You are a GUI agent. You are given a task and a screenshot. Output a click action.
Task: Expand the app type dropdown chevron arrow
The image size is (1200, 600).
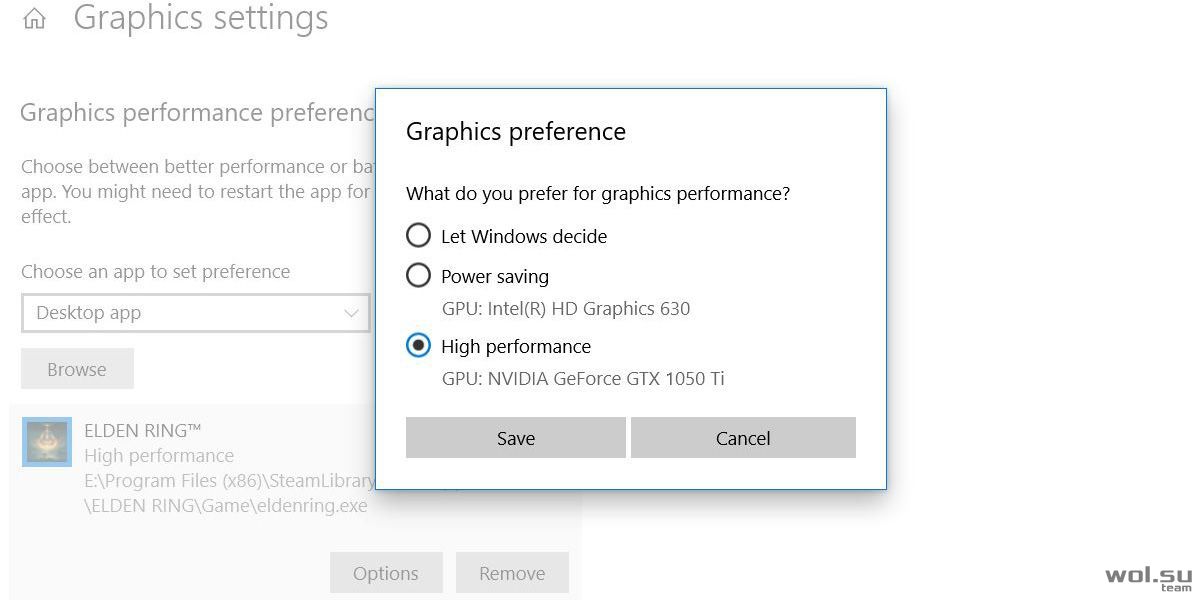tap(351, 313)
